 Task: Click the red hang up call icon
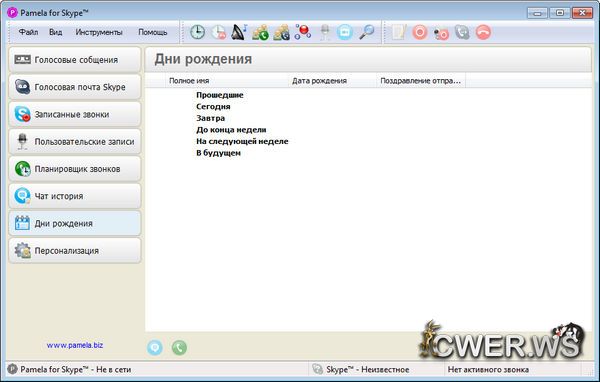[483, 32]
